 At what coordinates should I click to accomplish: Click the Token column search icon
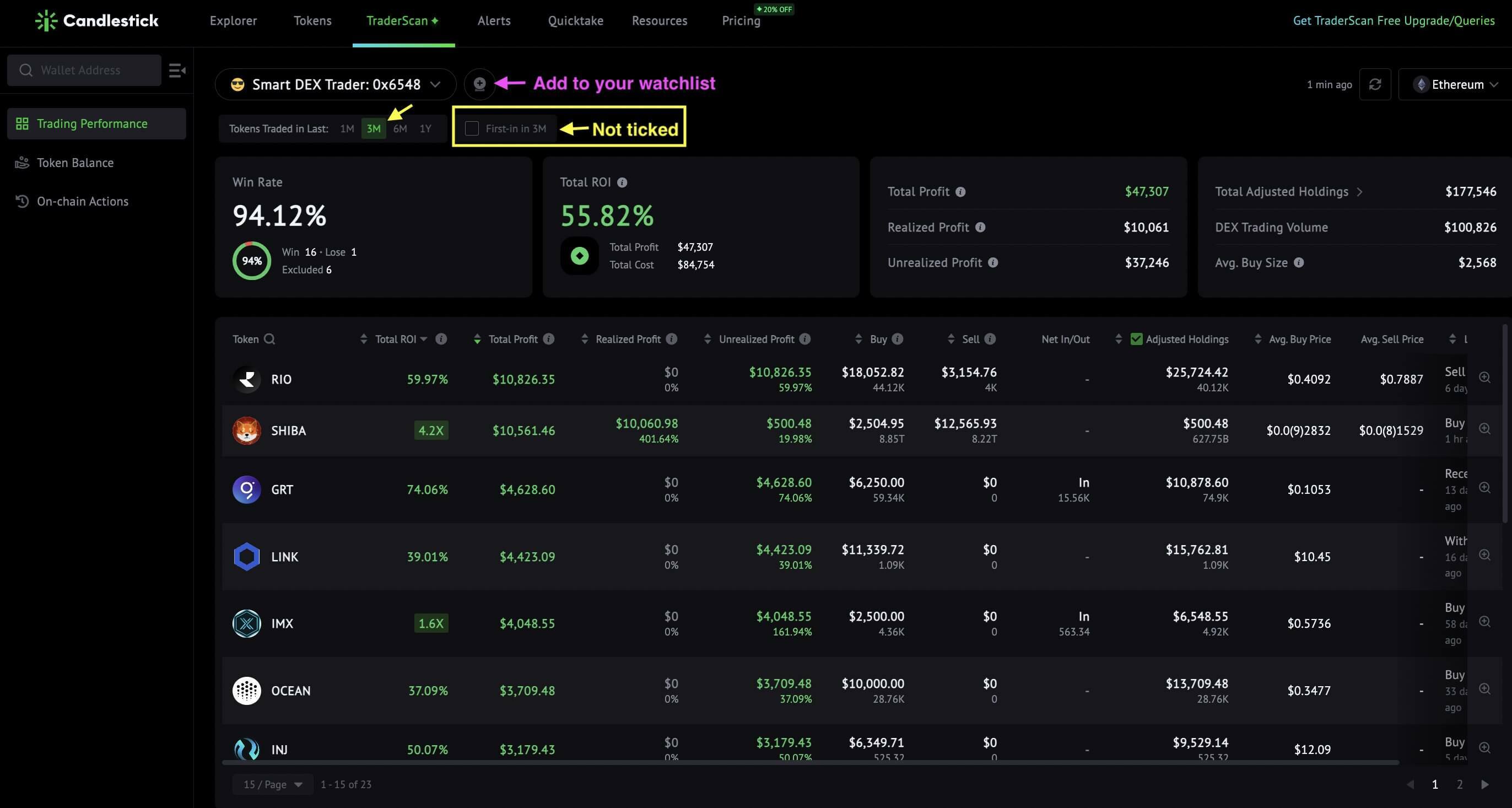pyautogui.click(x=269, y=339)
